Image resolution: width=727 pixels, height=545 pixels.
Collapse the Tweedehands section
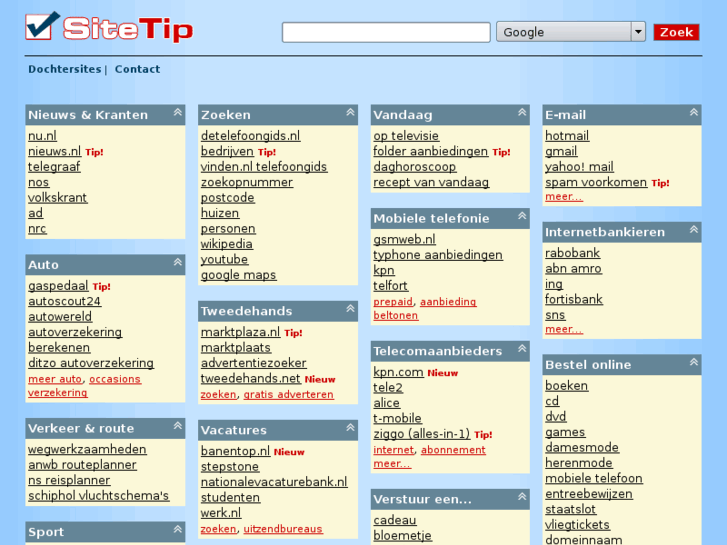(x=350, y=308)
